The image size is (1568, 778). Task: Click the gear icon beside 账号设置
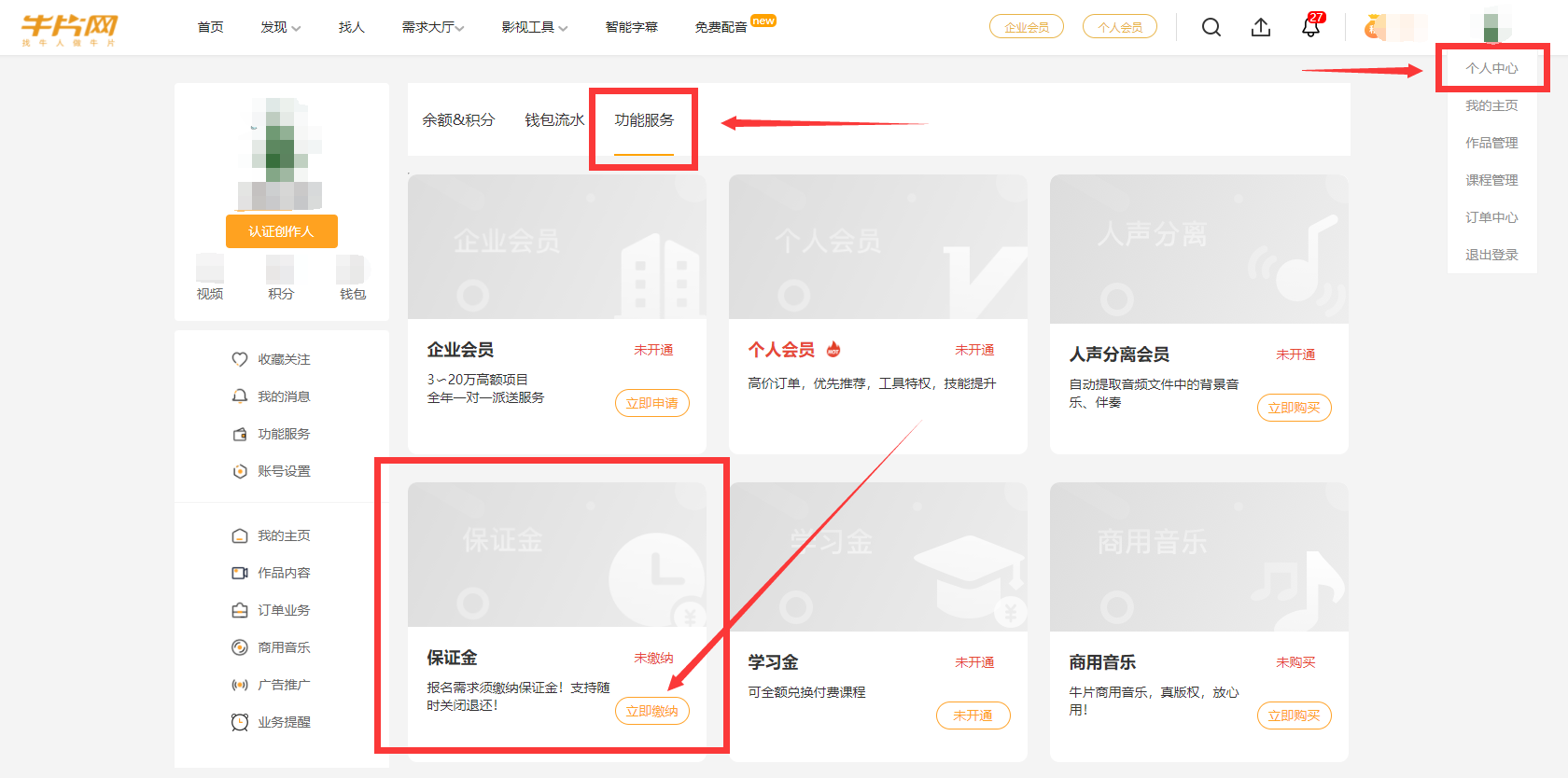click(x=240, y=471)
